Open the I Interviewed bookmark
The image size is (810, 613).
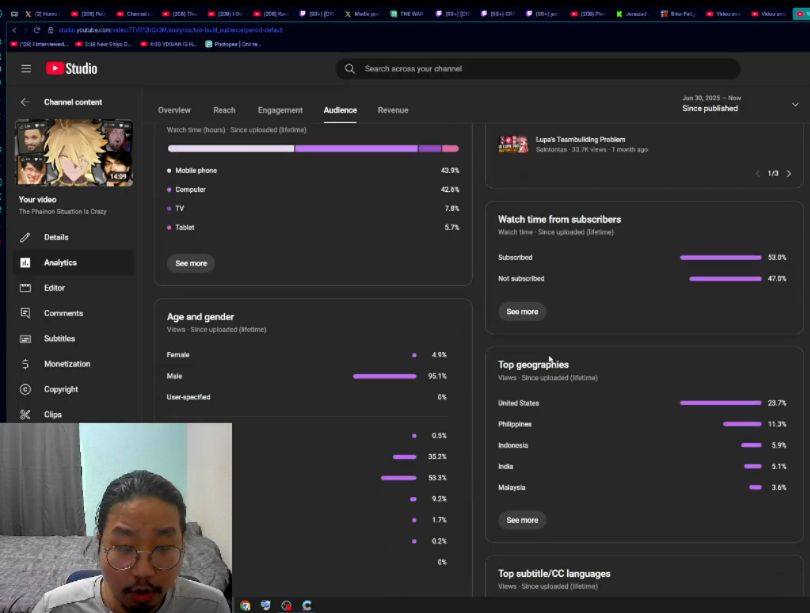(39, 44)
